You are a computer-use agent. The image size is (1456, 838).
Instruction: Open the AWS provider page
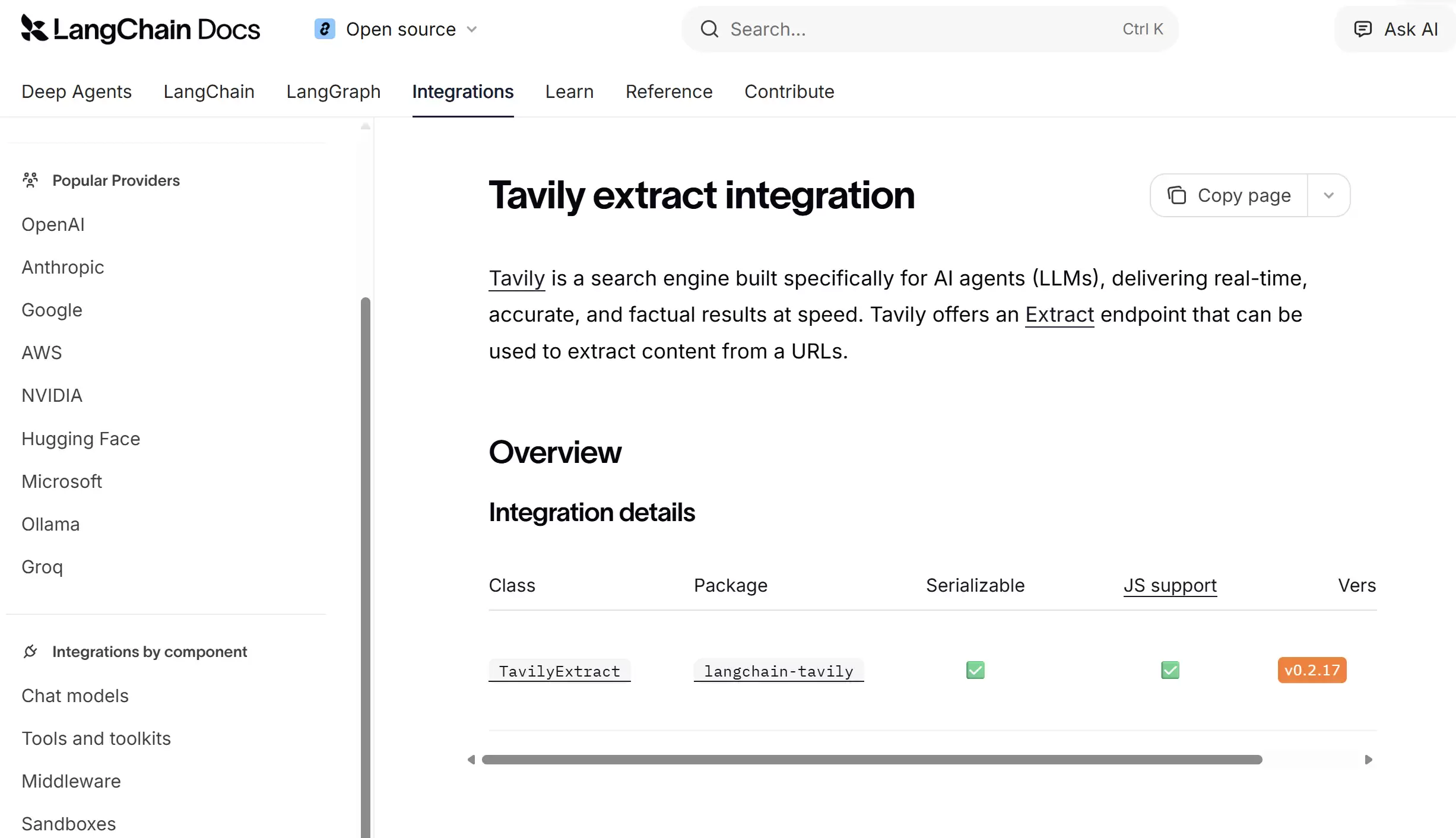click(42, 353)
